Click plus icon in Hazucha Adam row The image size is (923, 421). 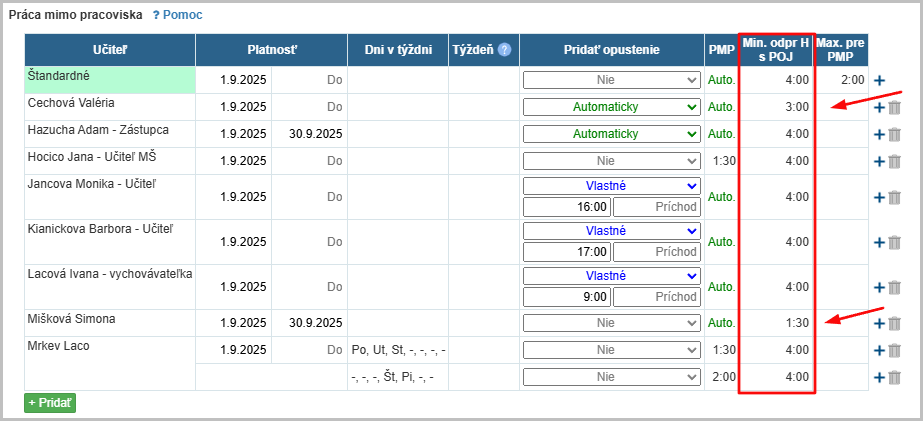pos(879,134)
